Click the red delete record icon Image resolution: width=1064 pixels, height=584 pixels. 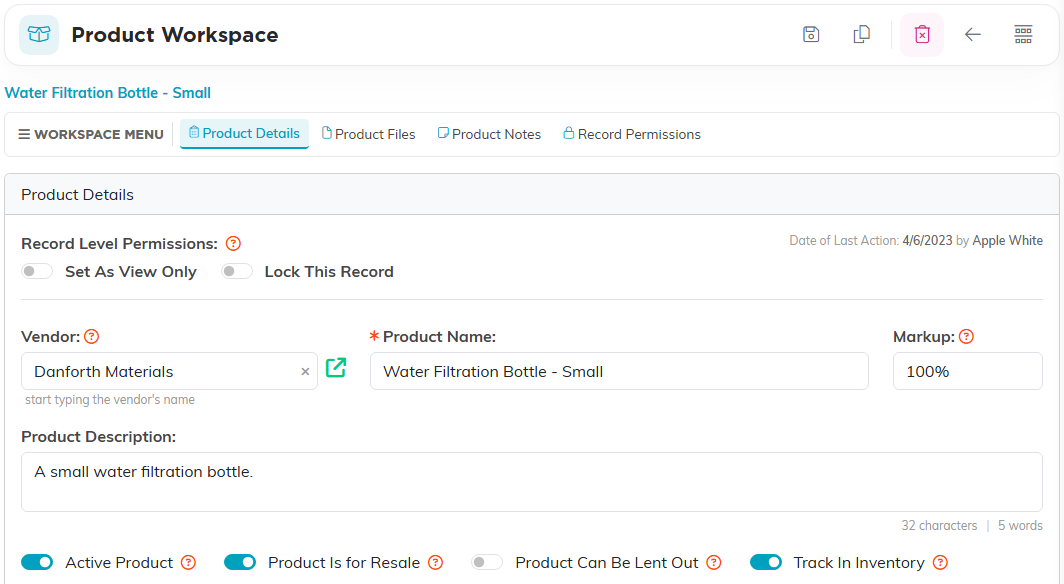[x=922, y=35]
